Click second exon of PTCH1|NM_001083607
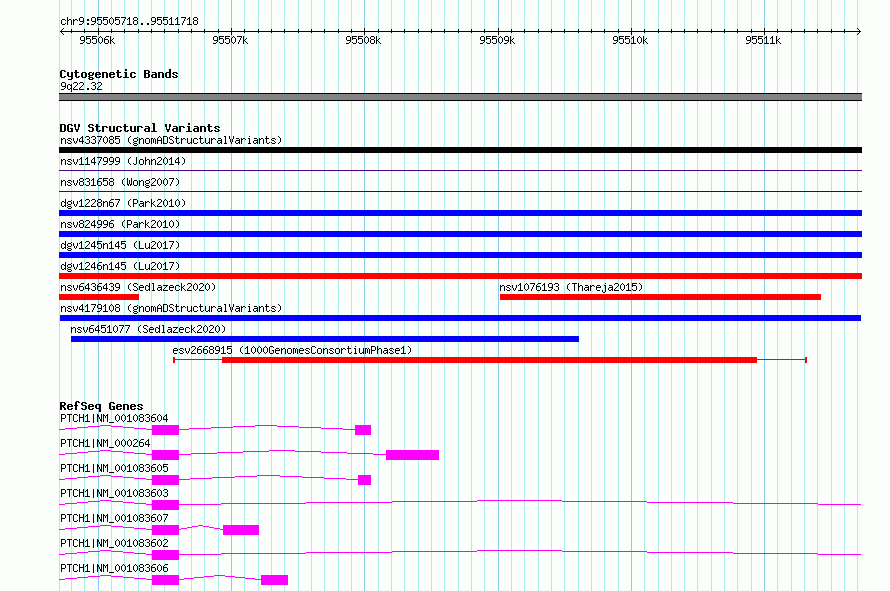Viewport: 890px width, 591px height. (241, 530)
